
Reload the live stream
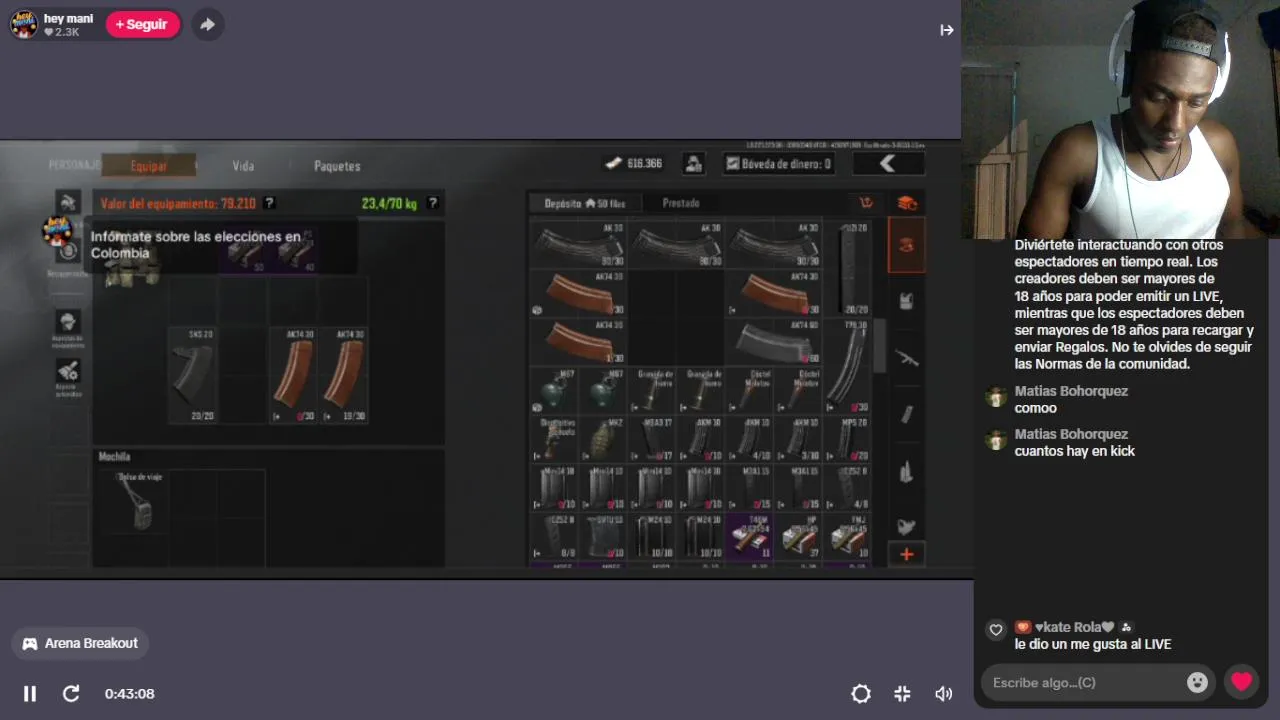[71, 693]
